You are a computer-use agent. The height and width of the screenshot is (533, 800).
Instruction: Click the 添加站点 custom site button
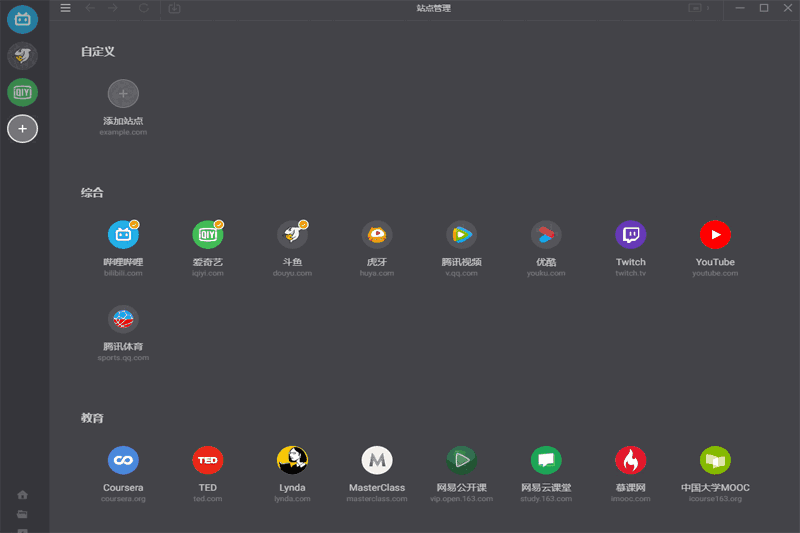point(123,94)
